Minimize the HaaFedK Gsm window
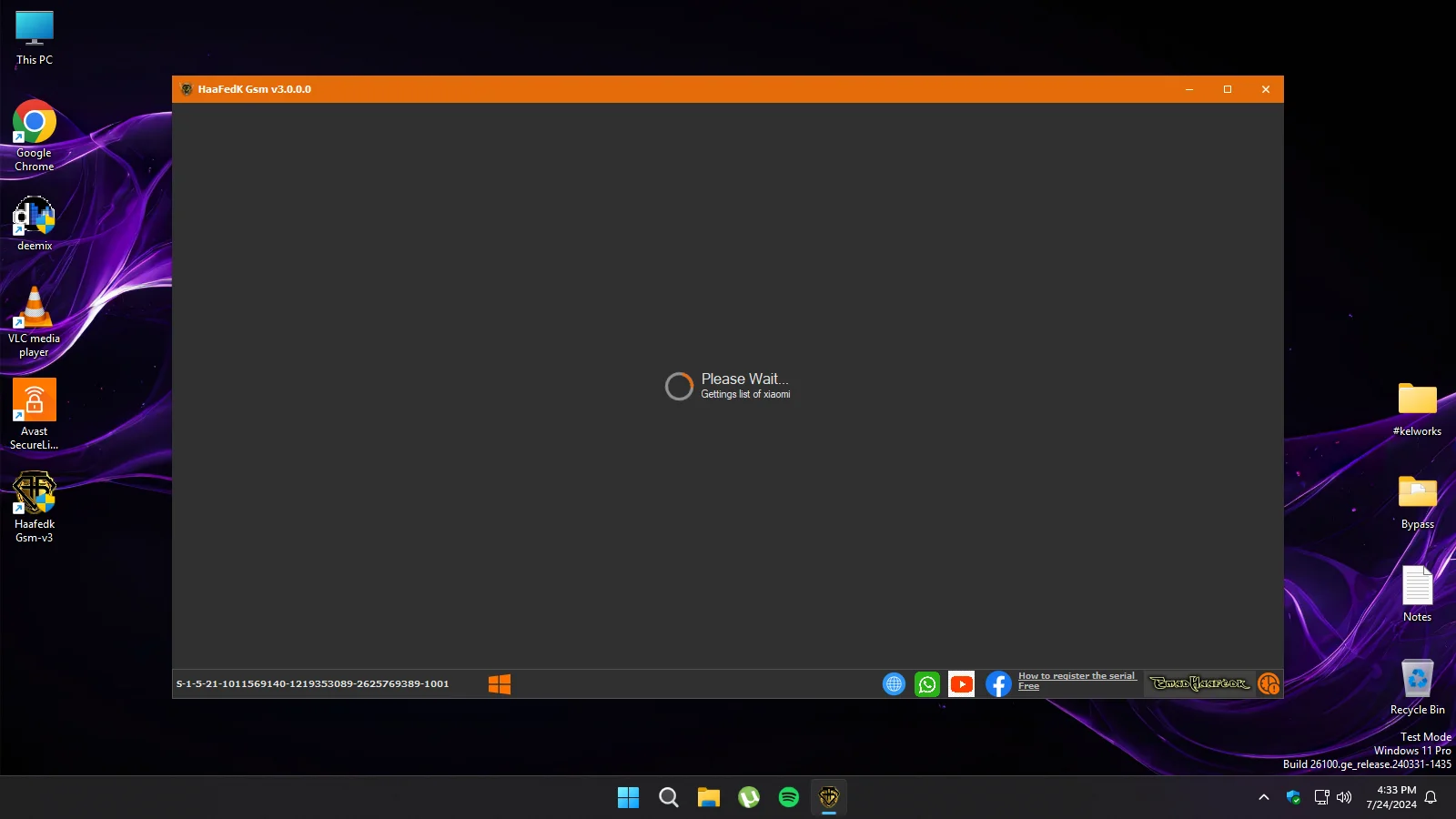Screen dimensions: 1456x819 pos(1189,89)
